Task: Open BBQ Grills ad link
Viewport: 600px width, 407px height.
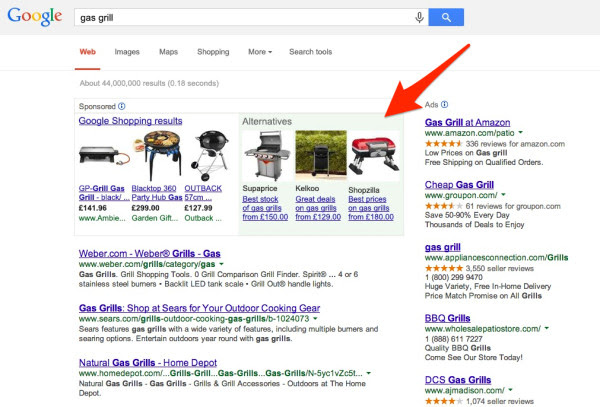Action: coord(447,318)
